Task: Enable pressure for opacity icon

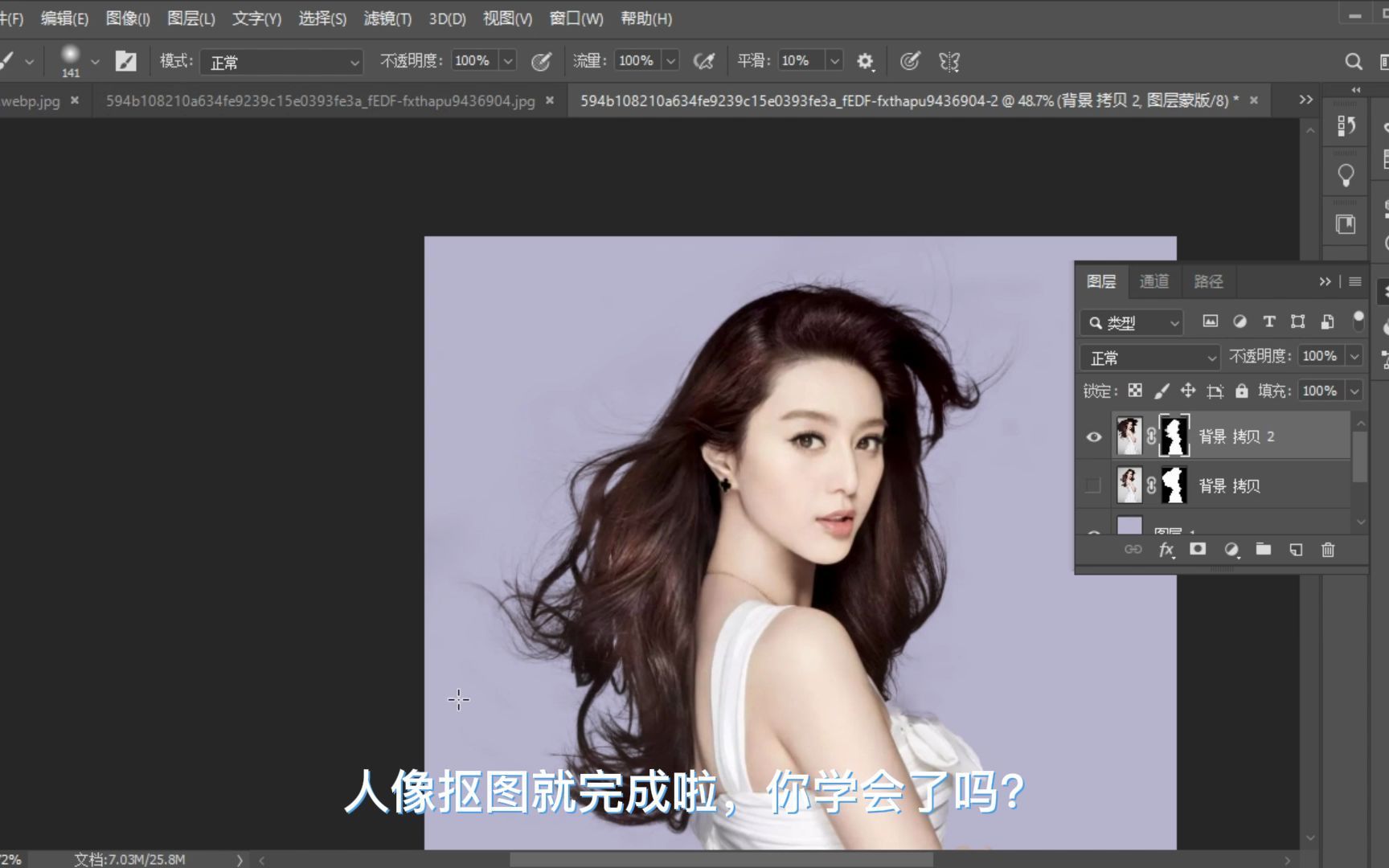Action: pos(541,61)
